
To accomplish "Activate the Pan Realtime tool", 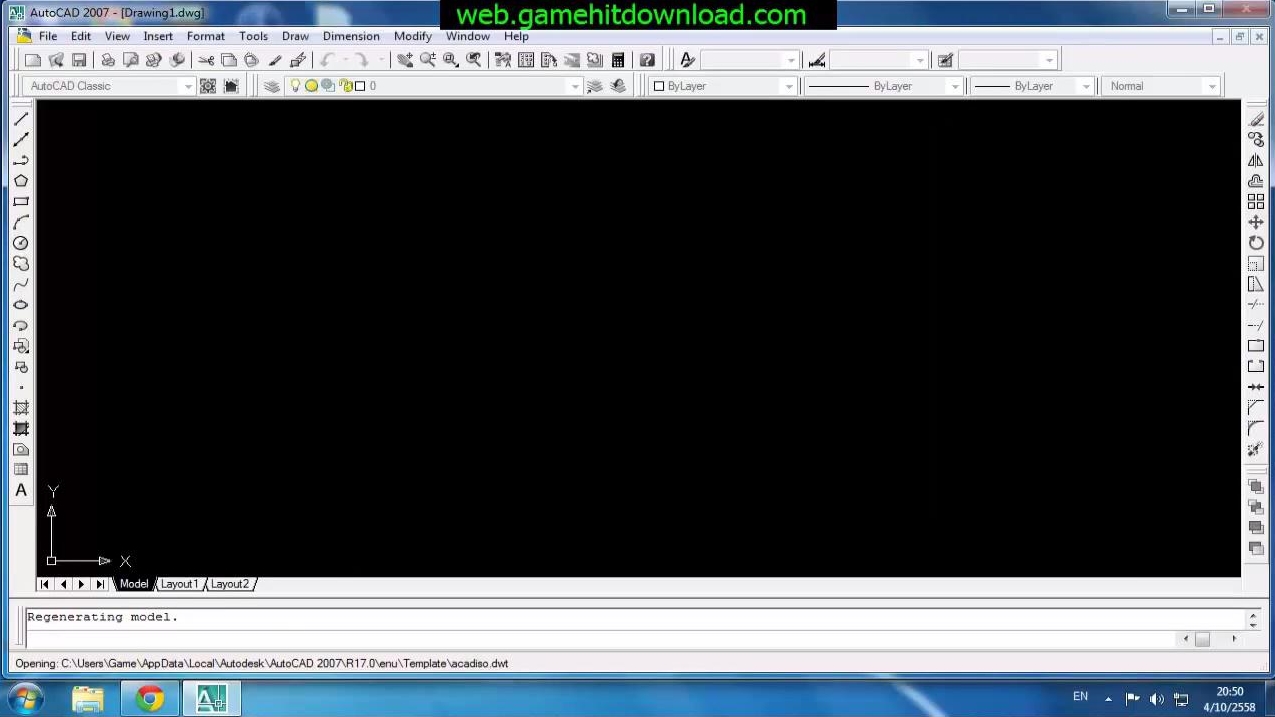I will pyautogui.click(x=405, y=60).
